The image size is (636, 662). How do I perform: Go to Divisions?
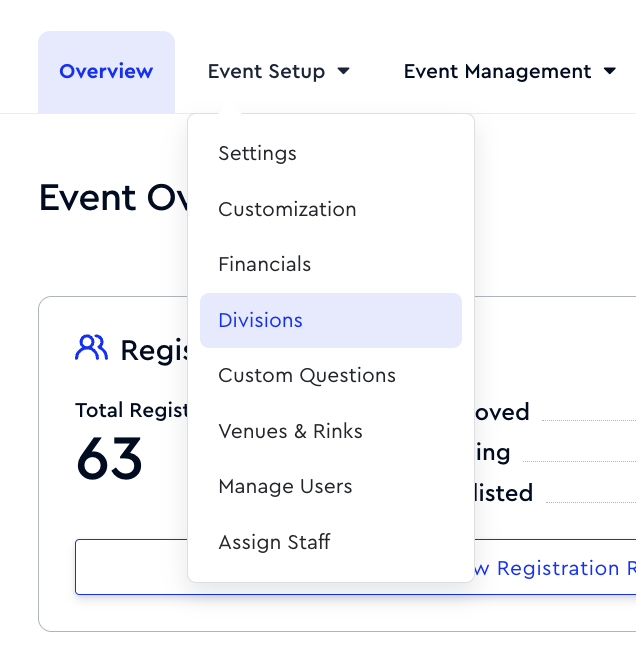pyautogui.click(x=331, y=320)
